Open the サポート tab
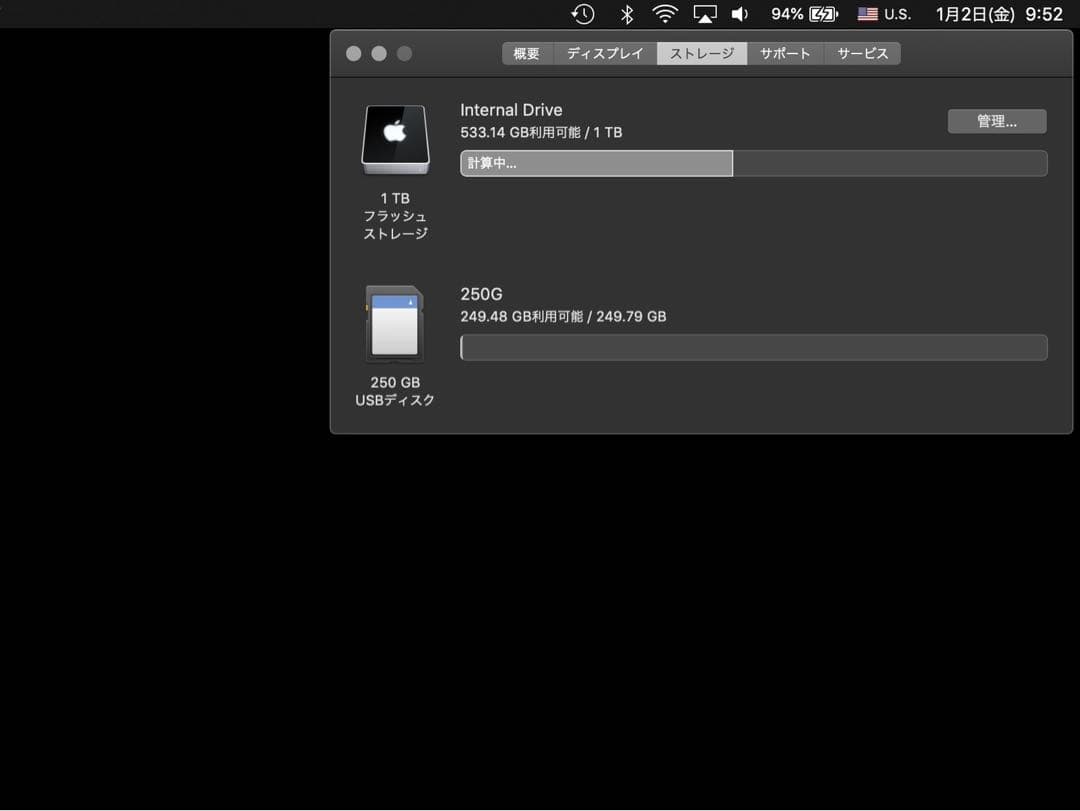1080x811 pixels. click(785, 53)
